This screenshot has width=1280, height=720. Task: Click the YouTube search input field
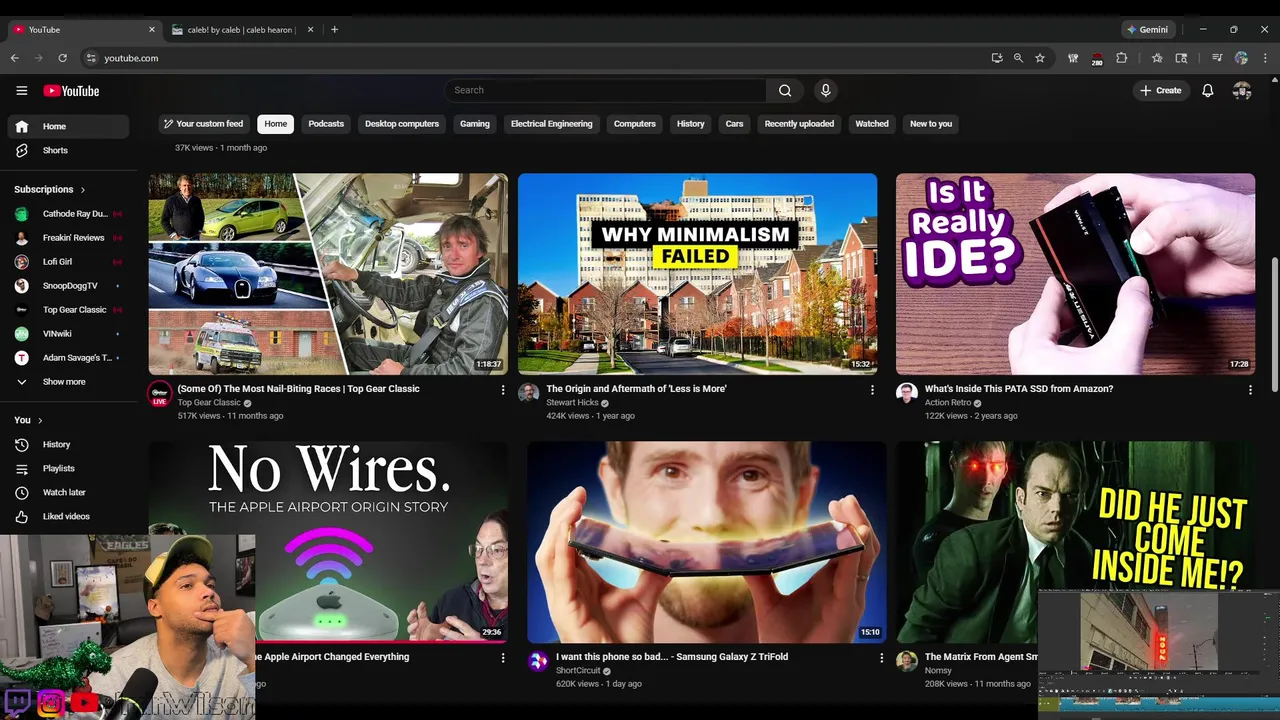click(x=605, y=90)
